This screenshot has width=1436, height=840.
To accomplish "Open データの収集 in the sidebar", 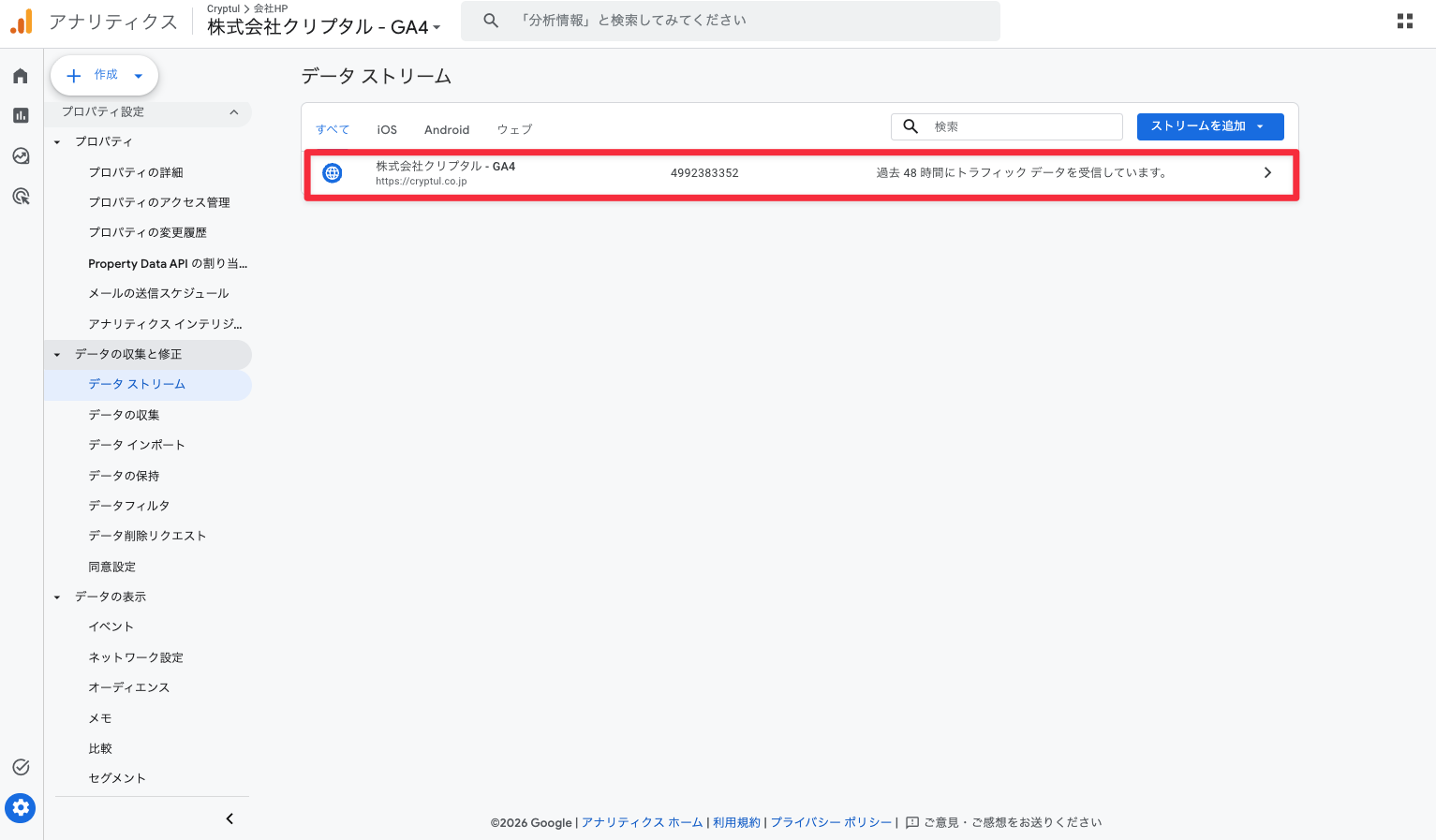I will (124, 415).
